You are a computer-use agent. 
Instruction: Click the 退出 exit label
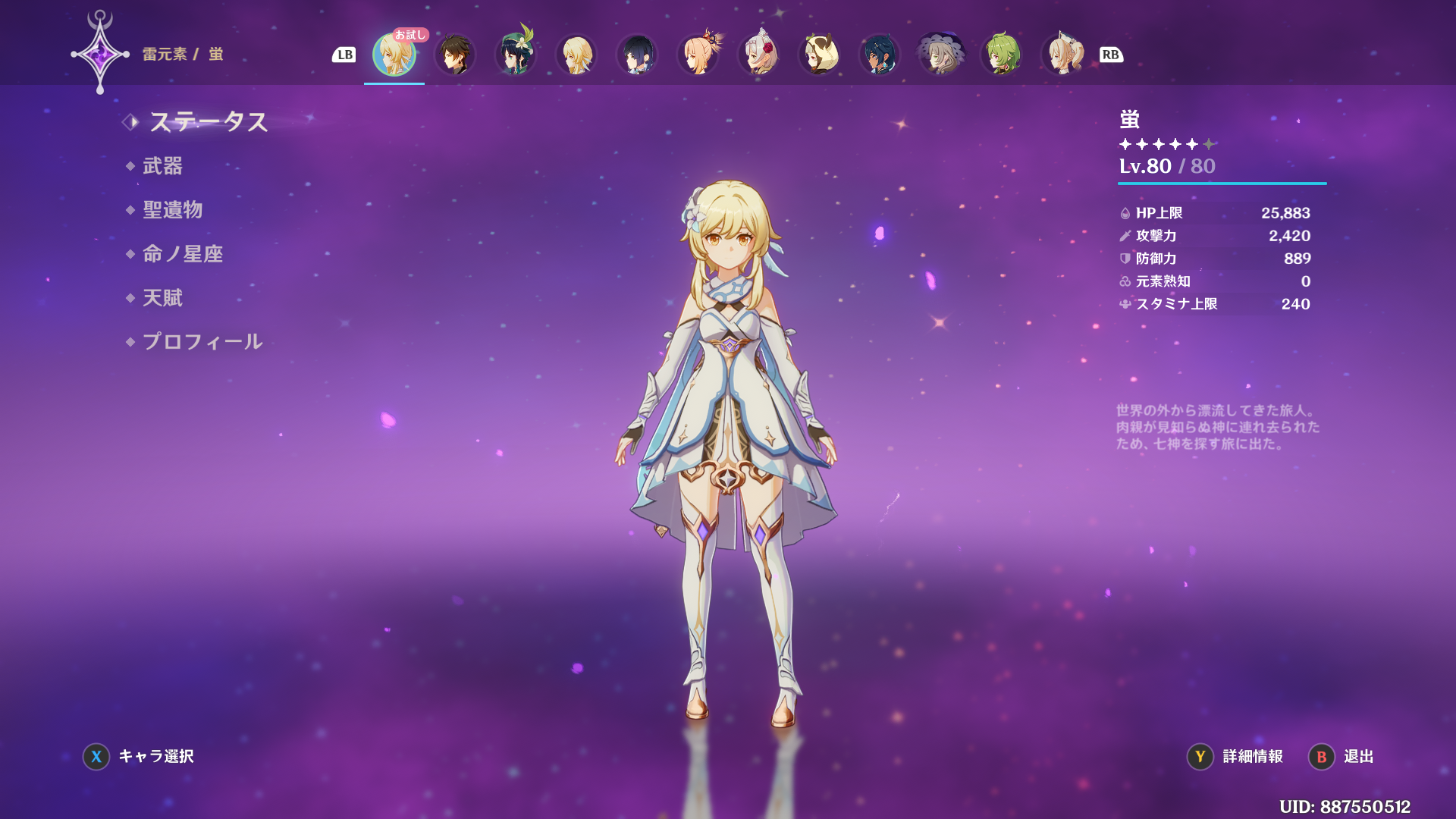pyautogui.click(x=1359, y=757)
